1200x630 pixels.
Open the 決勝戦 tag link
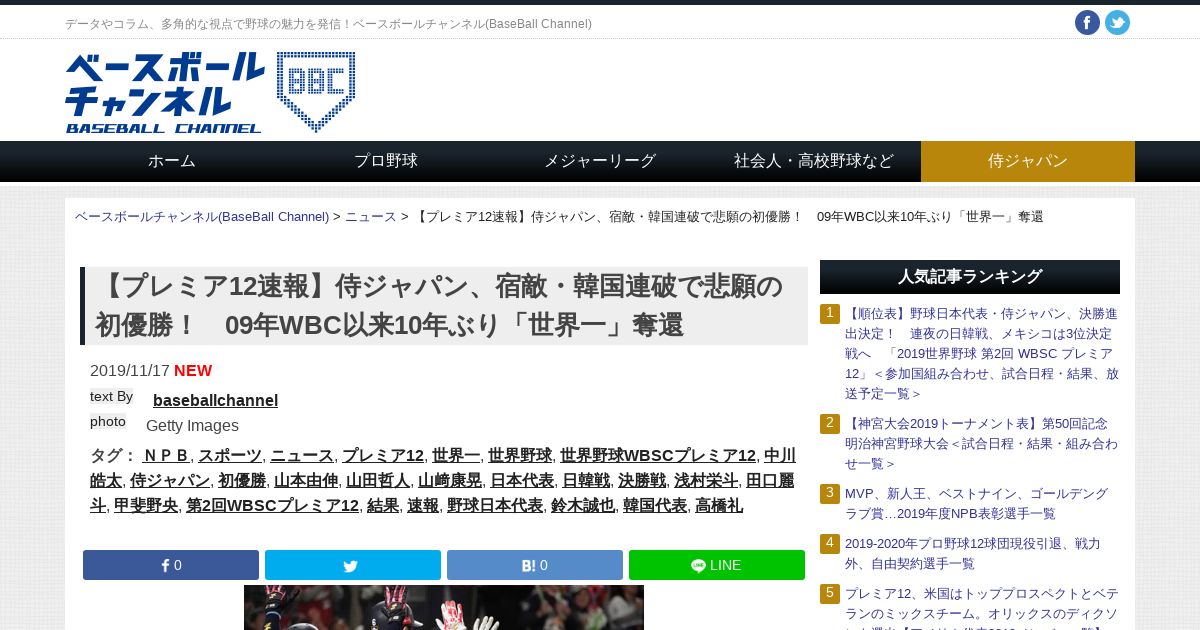(642, 480)
